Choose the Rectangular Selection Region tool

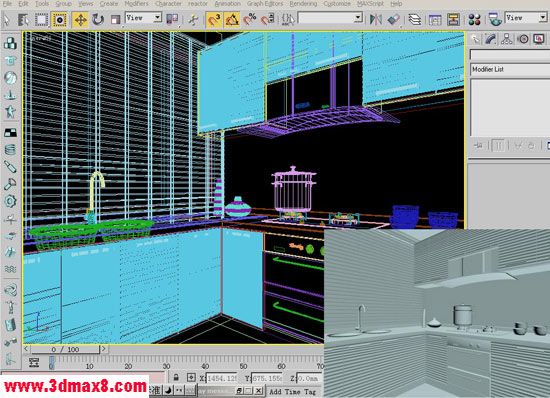[41, 19]
